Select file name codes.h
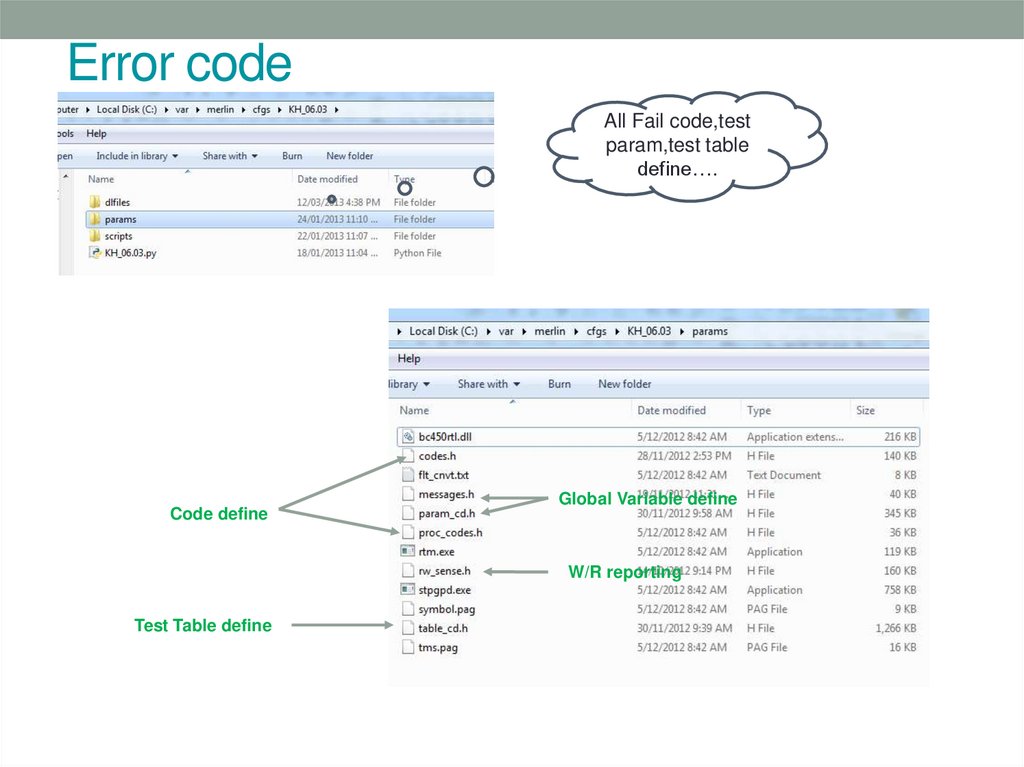1024x767 pixels. click(x=437, y=456)
